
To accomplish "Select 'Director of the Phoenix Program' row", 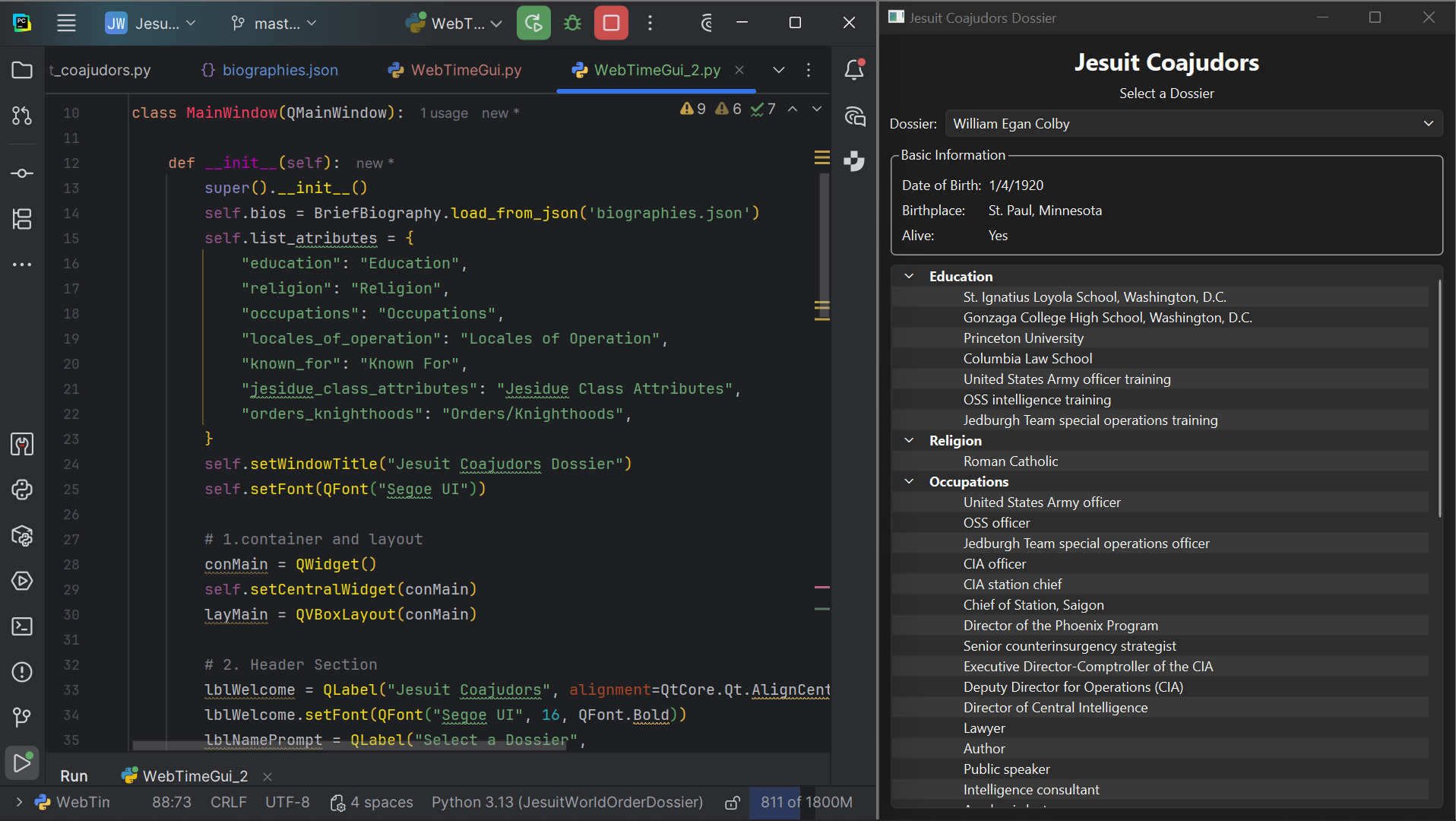I will [1160, 625].
